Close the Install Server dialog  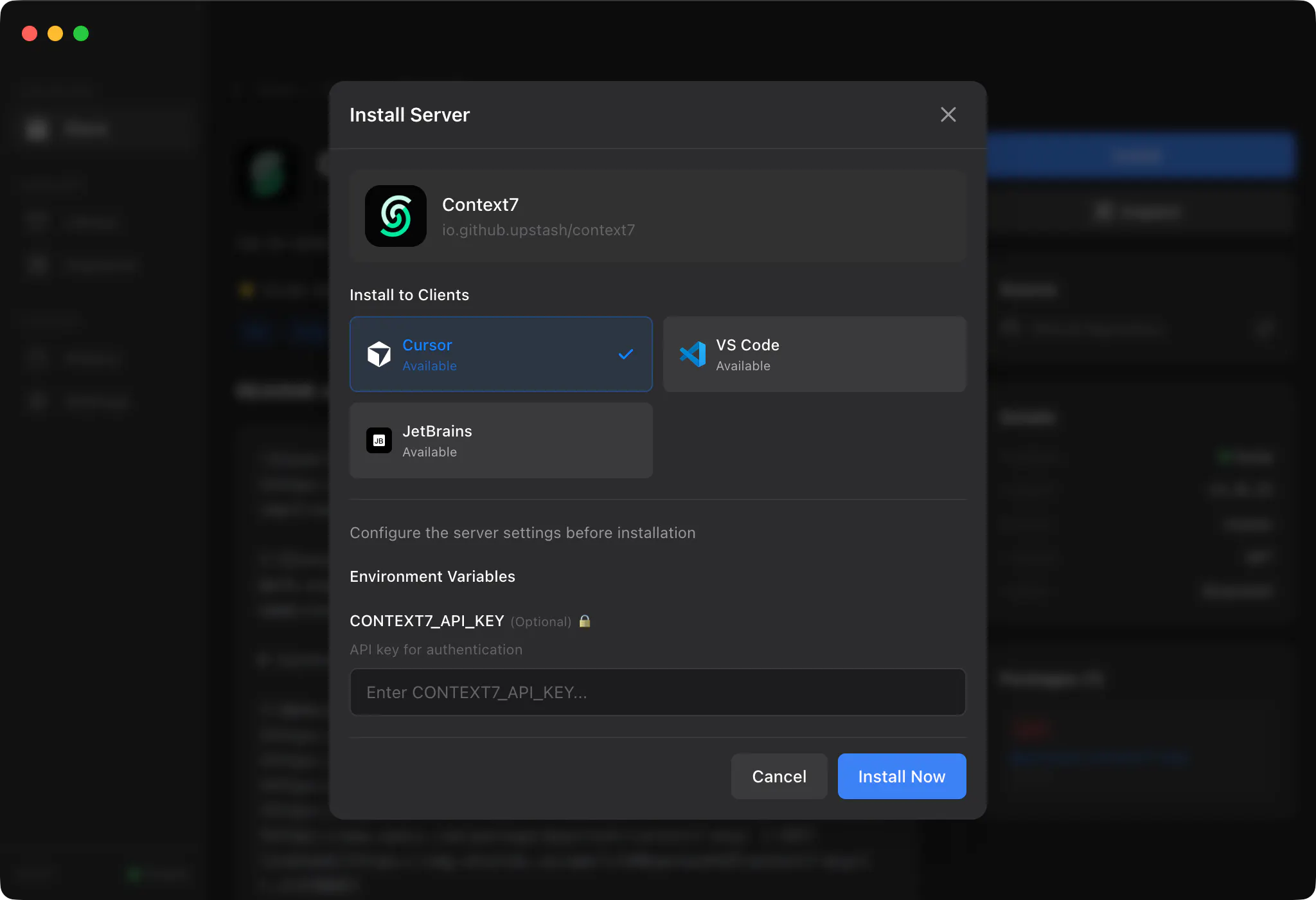[948, 114]
